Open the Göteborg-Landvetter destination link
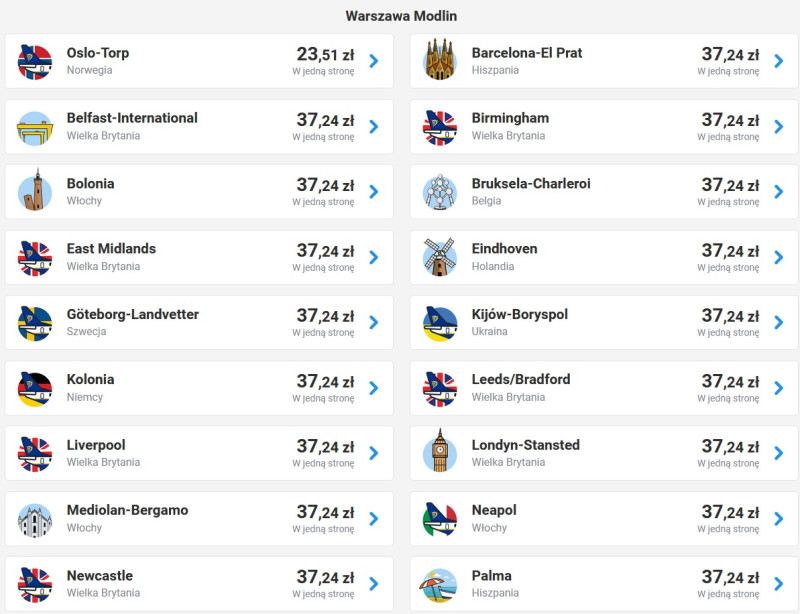 coord(199,323)
